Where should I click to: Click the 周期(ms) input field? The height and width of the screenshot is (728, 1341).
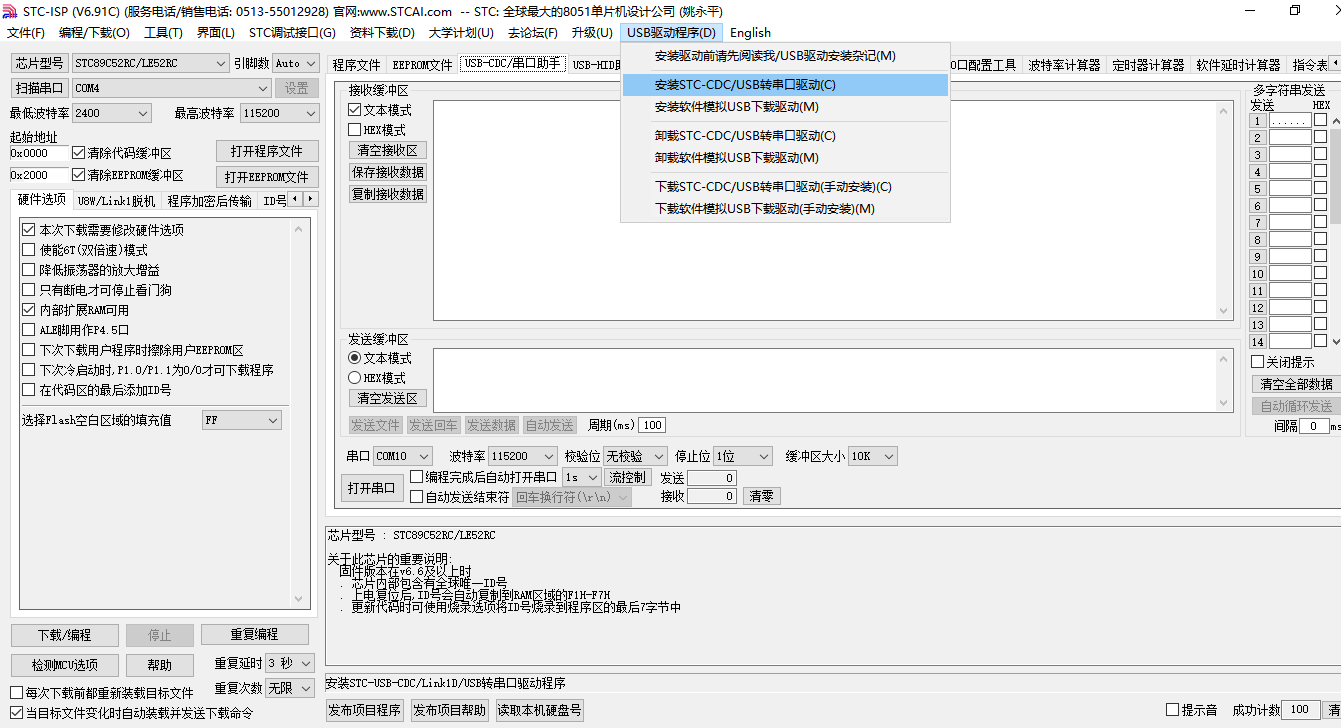pyautogui.click(x=652, y=425)
